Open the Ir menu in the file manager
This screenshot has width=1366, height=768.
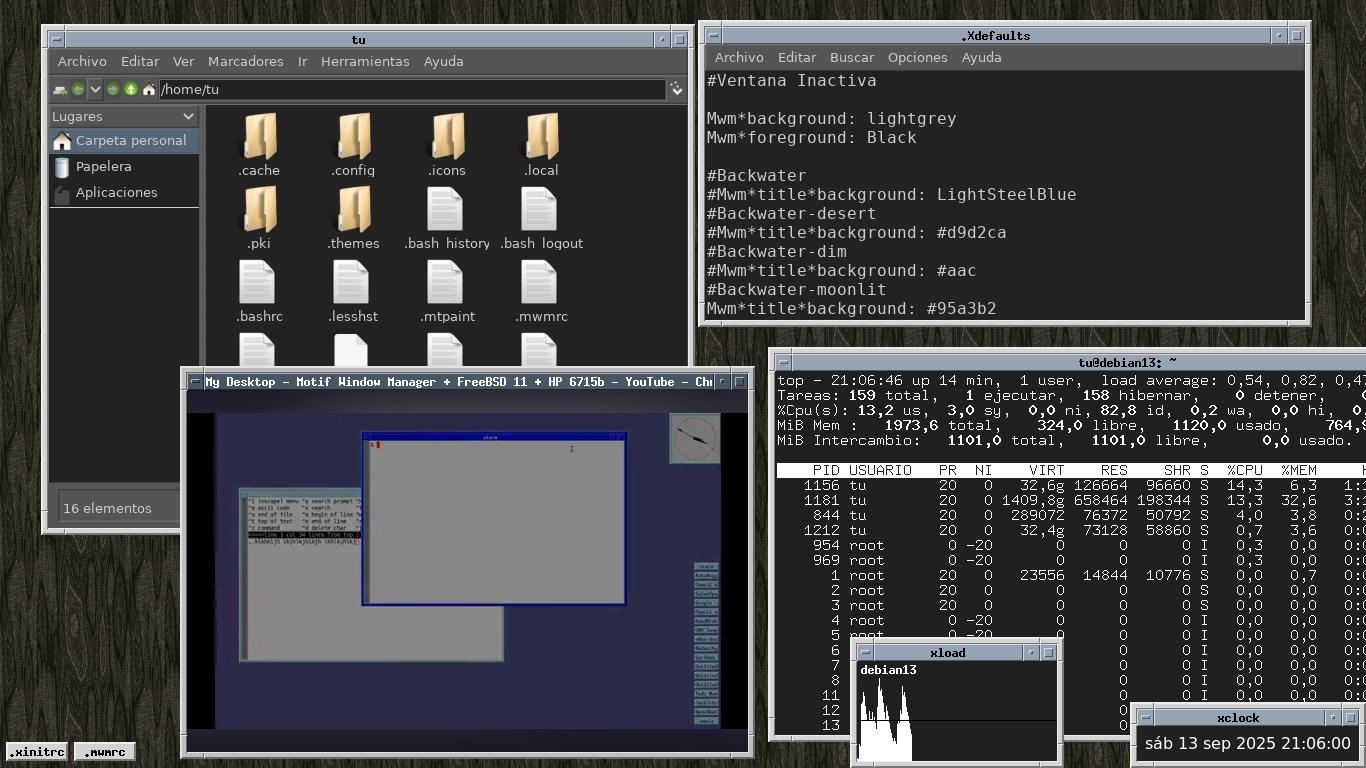click(x=302, y=61)
